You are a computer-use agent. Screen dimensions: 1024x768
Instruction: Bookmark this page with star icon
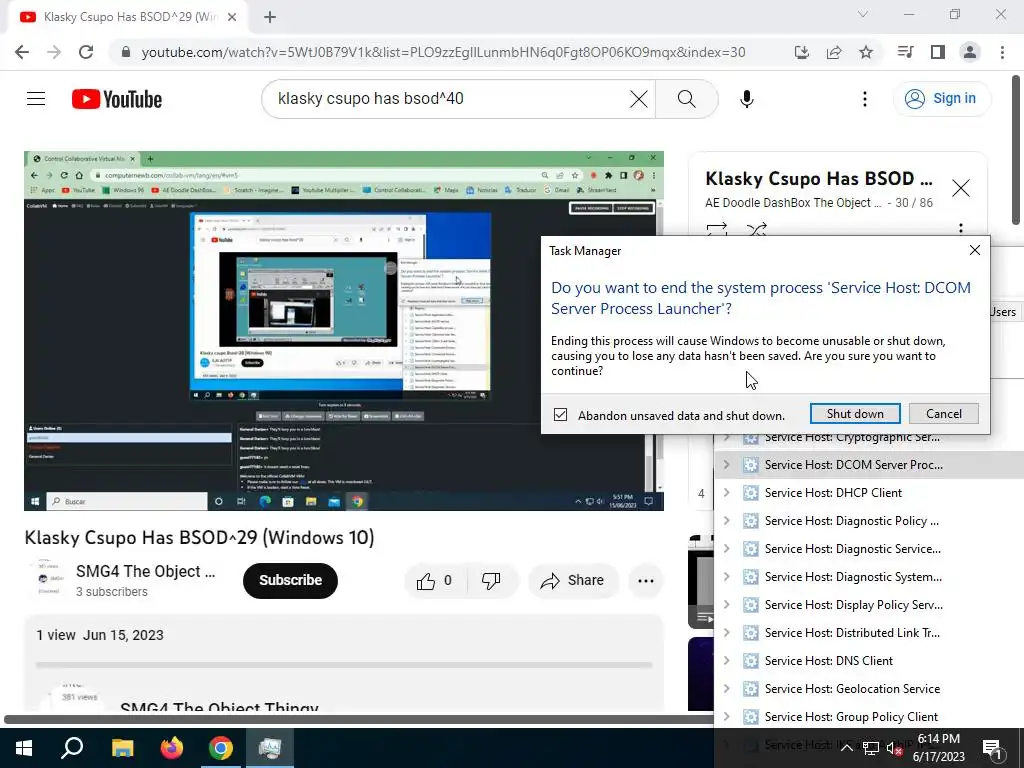coord(866,52)
